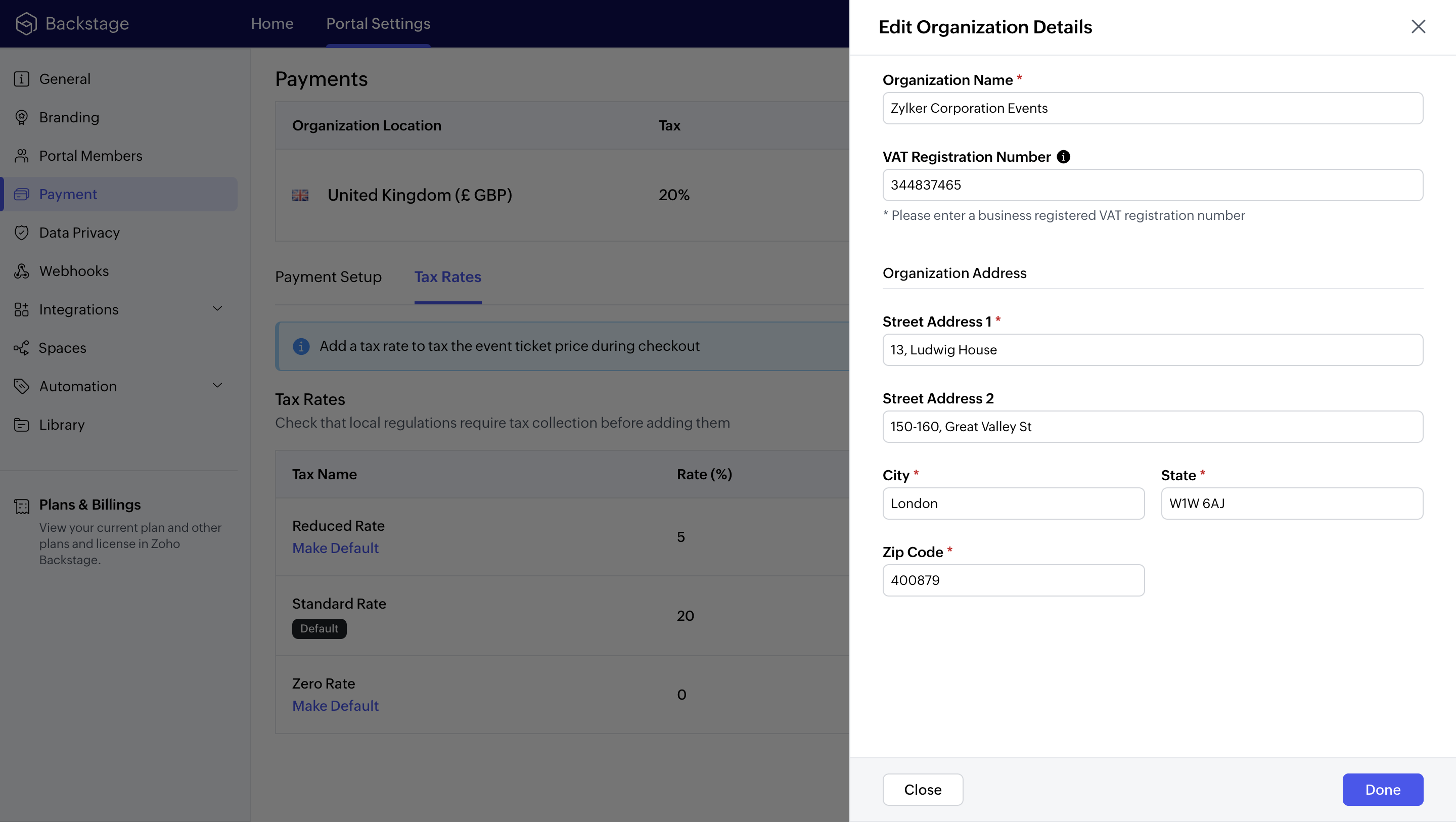Viewport: 1456px width, 822px height.
Task: Click the Library folder icon
Action: [21, 425]
